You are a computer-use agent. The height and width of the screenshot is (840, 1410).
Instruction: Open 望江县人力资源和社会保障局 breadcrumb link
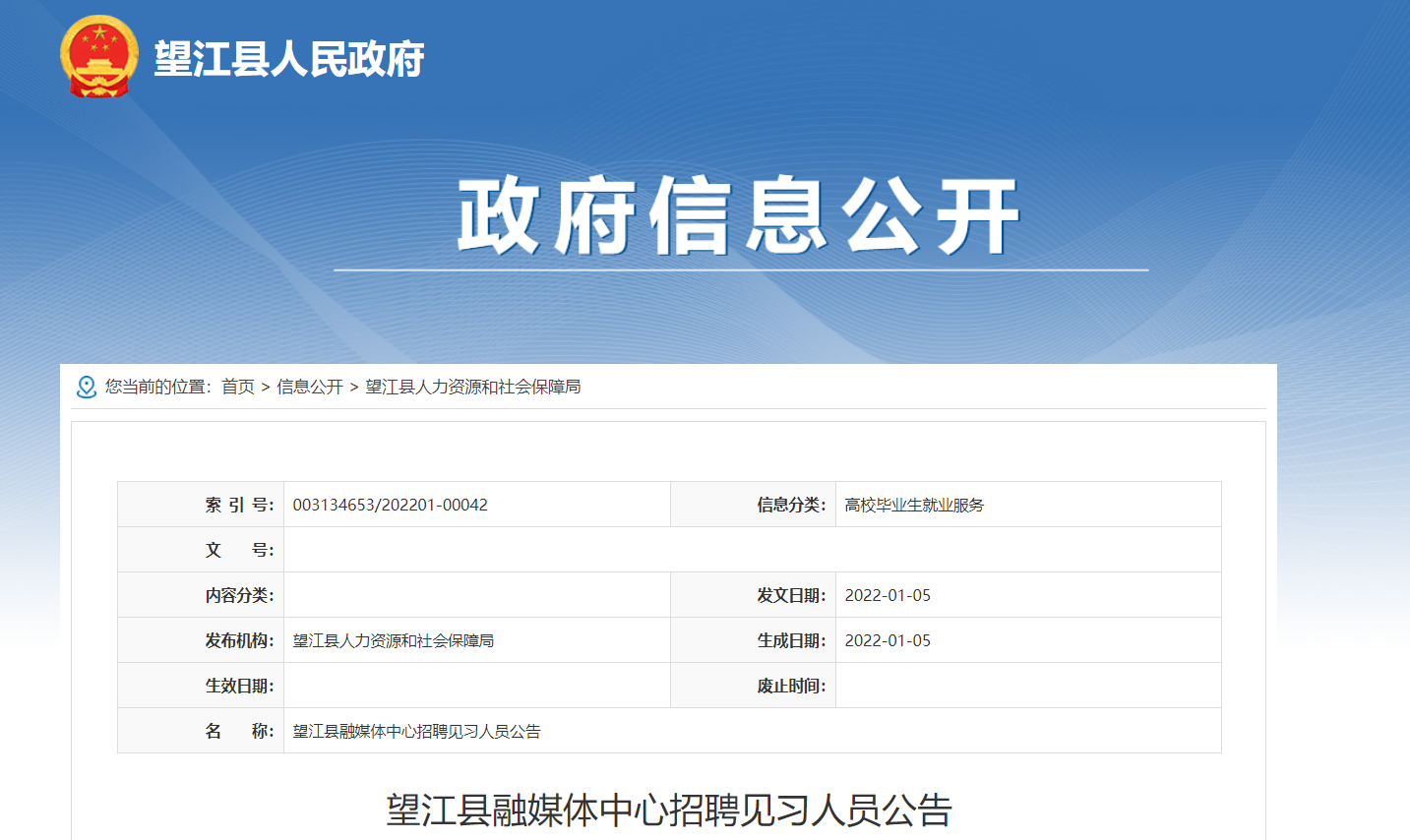[x=473, y=387]
